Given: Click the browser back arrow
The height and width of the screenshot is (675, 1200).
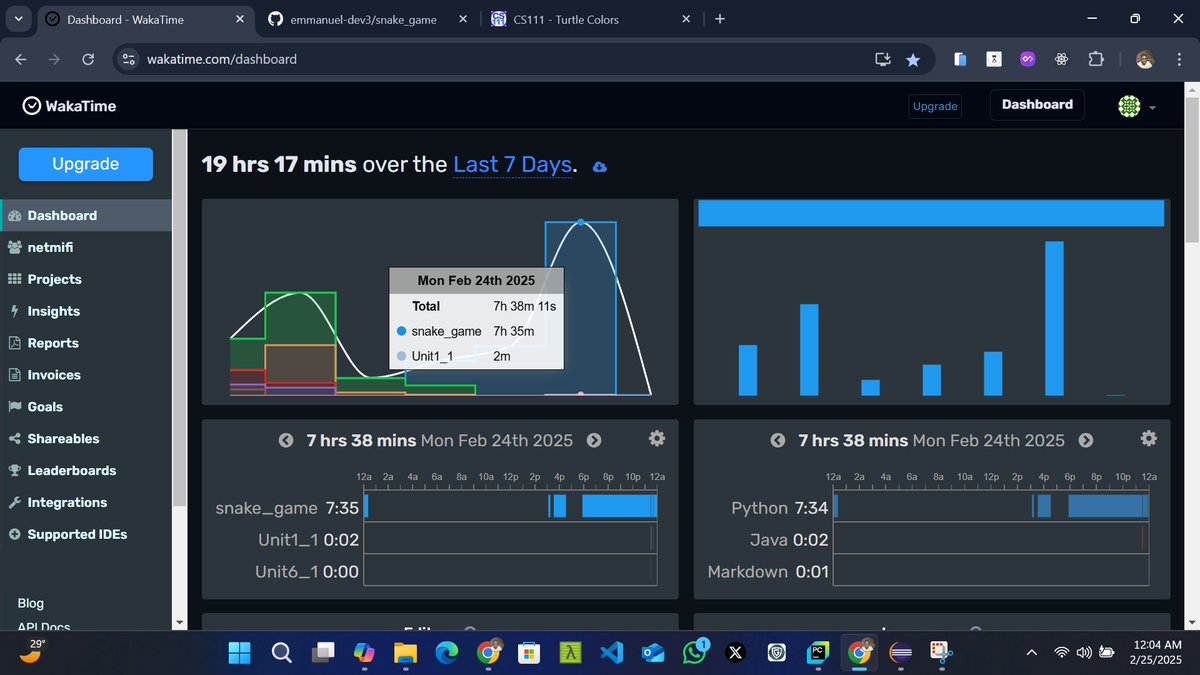Looking at the screenshot, I should pos(21,59).
